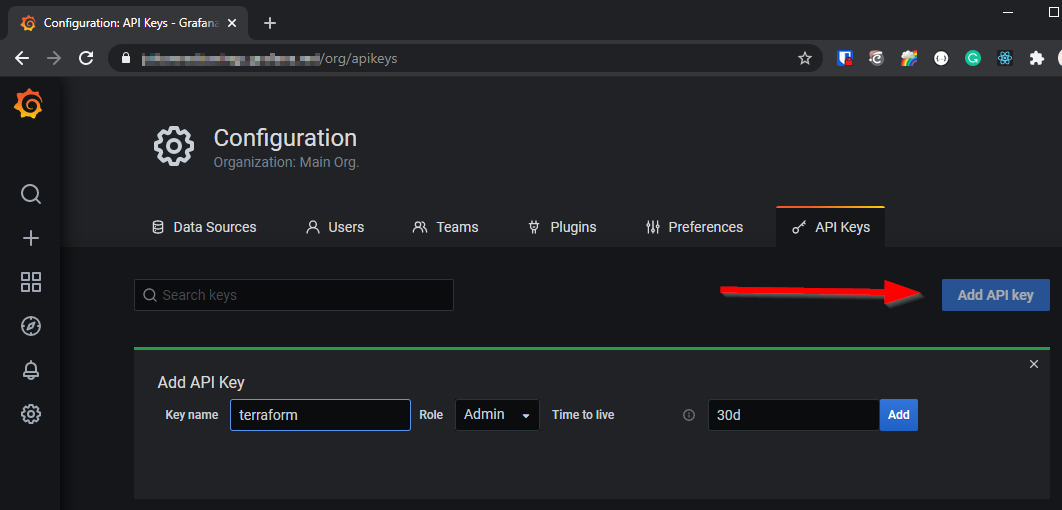Viewport: 1062px width, 510px height.
Task: Open the Configuration gear in sidebar
Action: (x=31, y=414)
